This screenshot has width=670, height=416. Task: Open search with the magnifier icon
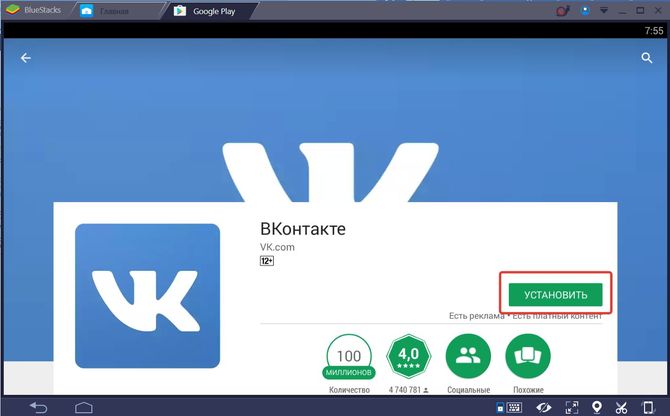647,58
